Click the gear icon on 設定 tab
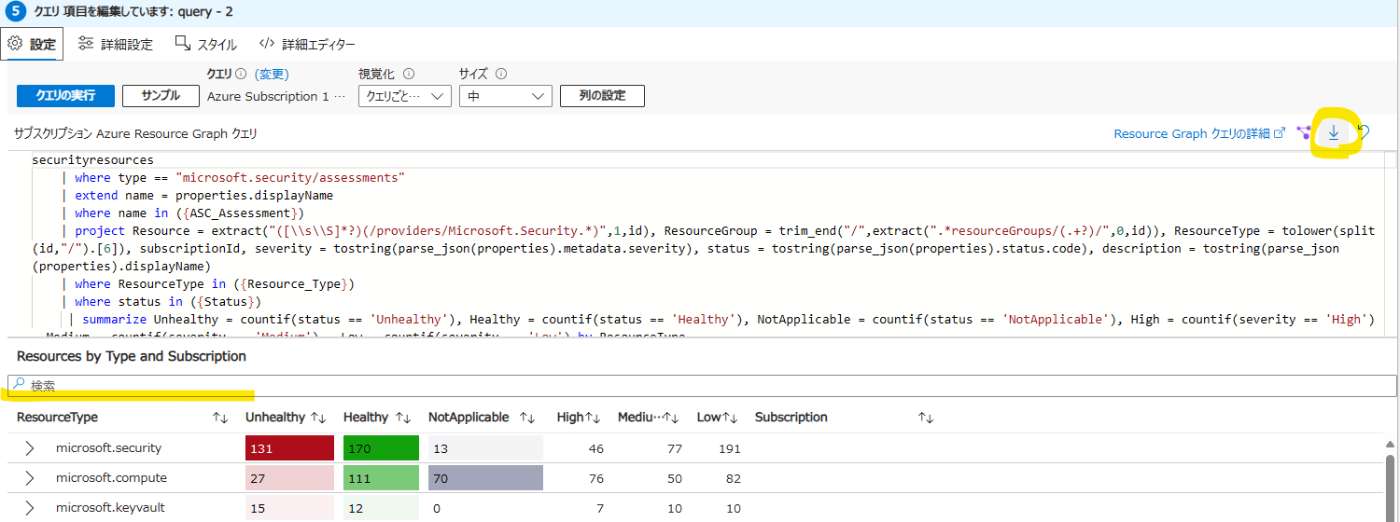The width and height of the screenshot is (1400, 522). [15, 44]
